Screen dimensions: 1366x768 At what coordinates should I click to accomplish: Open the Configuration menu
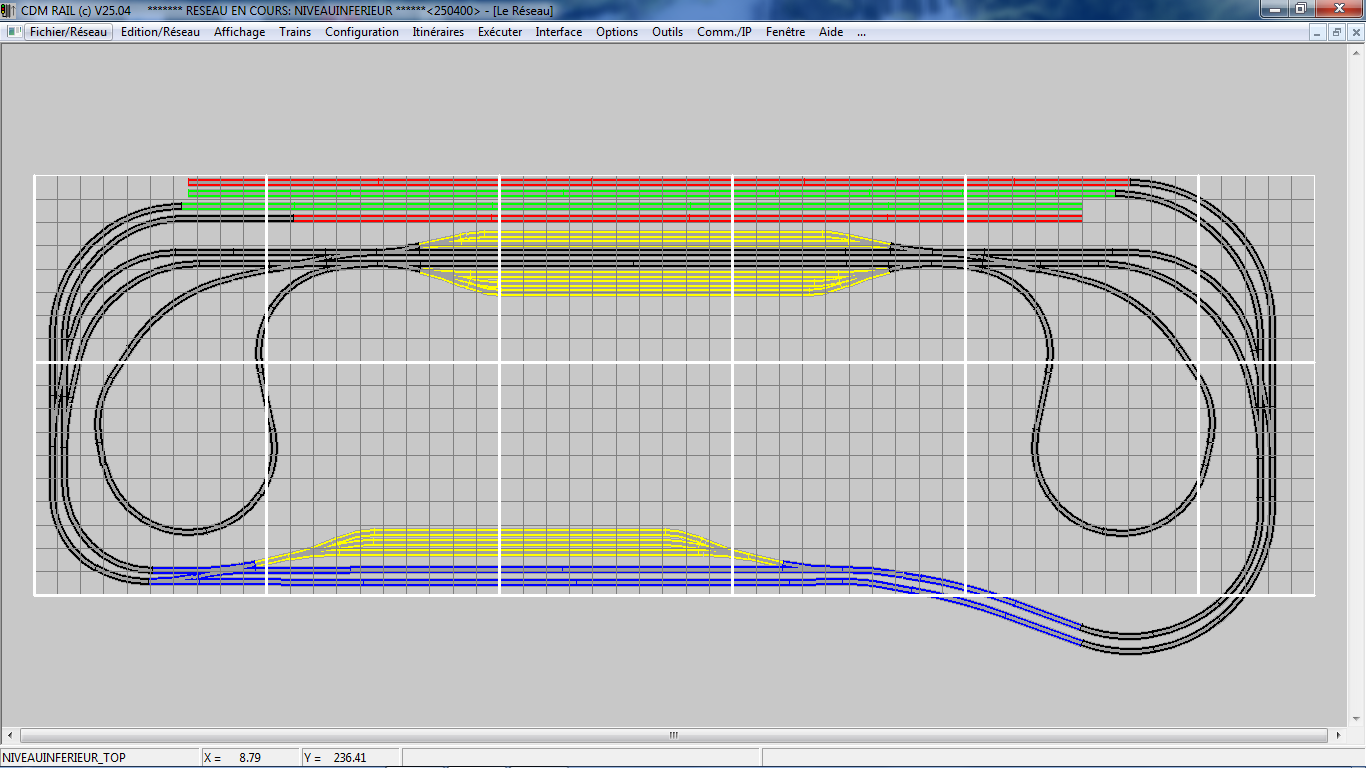[362, 32]
